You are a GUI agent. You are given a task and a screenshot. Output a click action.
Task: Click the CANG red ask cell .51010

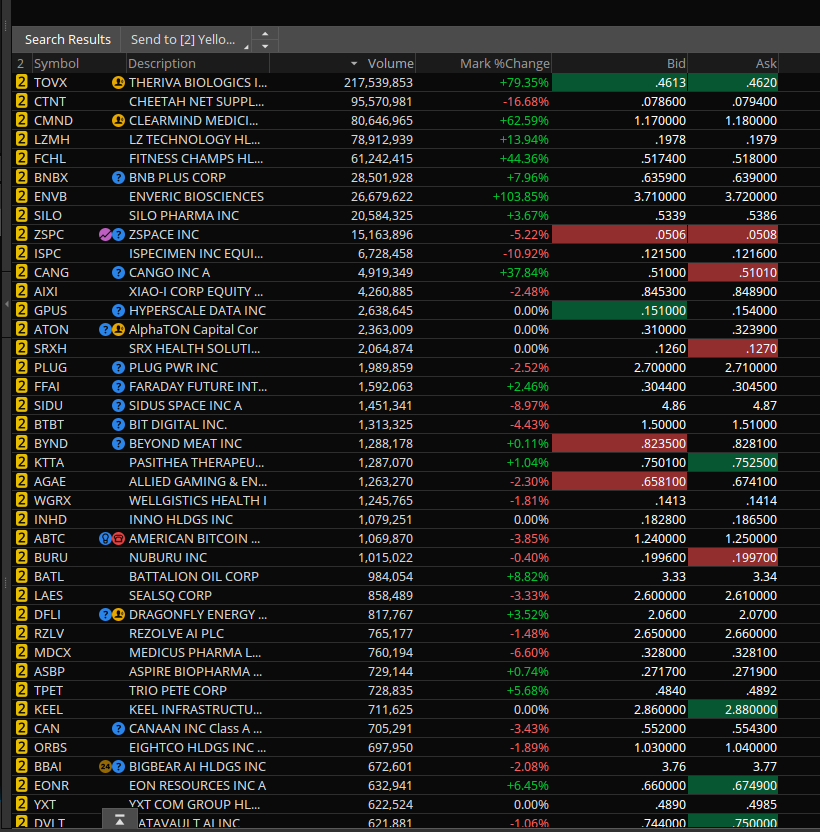point(733,272)
